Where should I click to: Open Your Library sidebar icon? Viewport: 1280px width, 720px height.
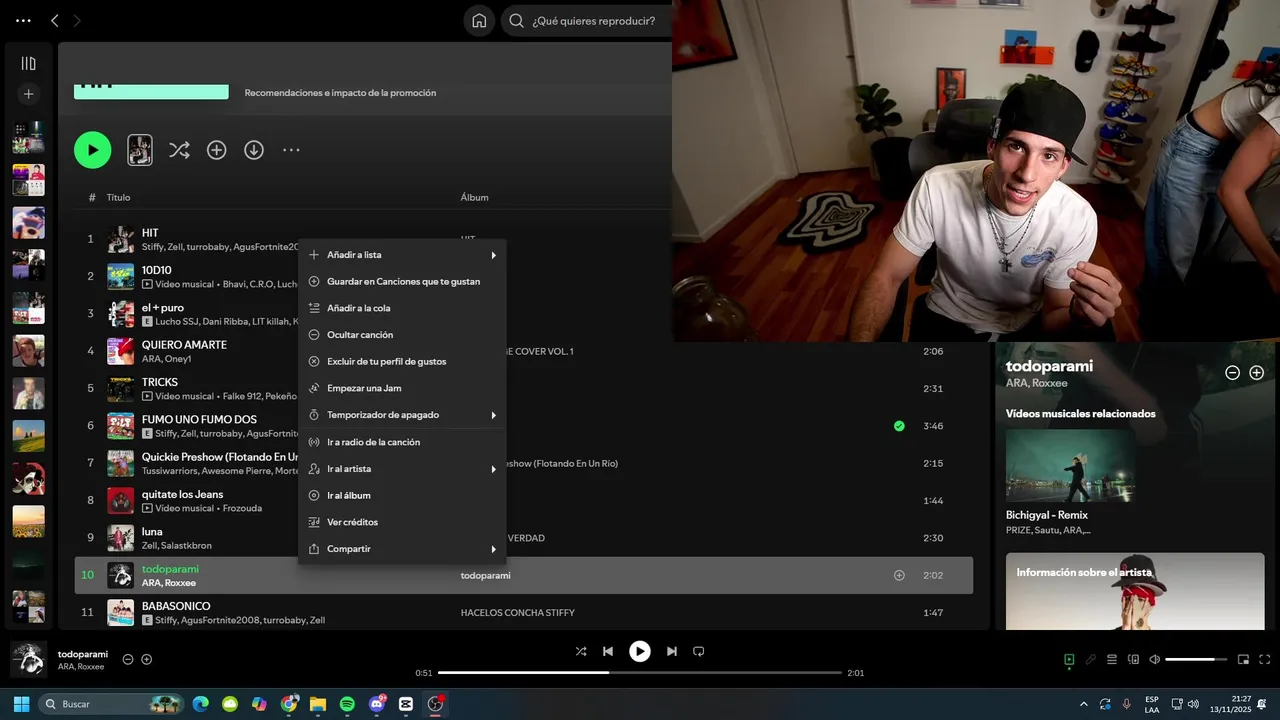pos(28,63)
